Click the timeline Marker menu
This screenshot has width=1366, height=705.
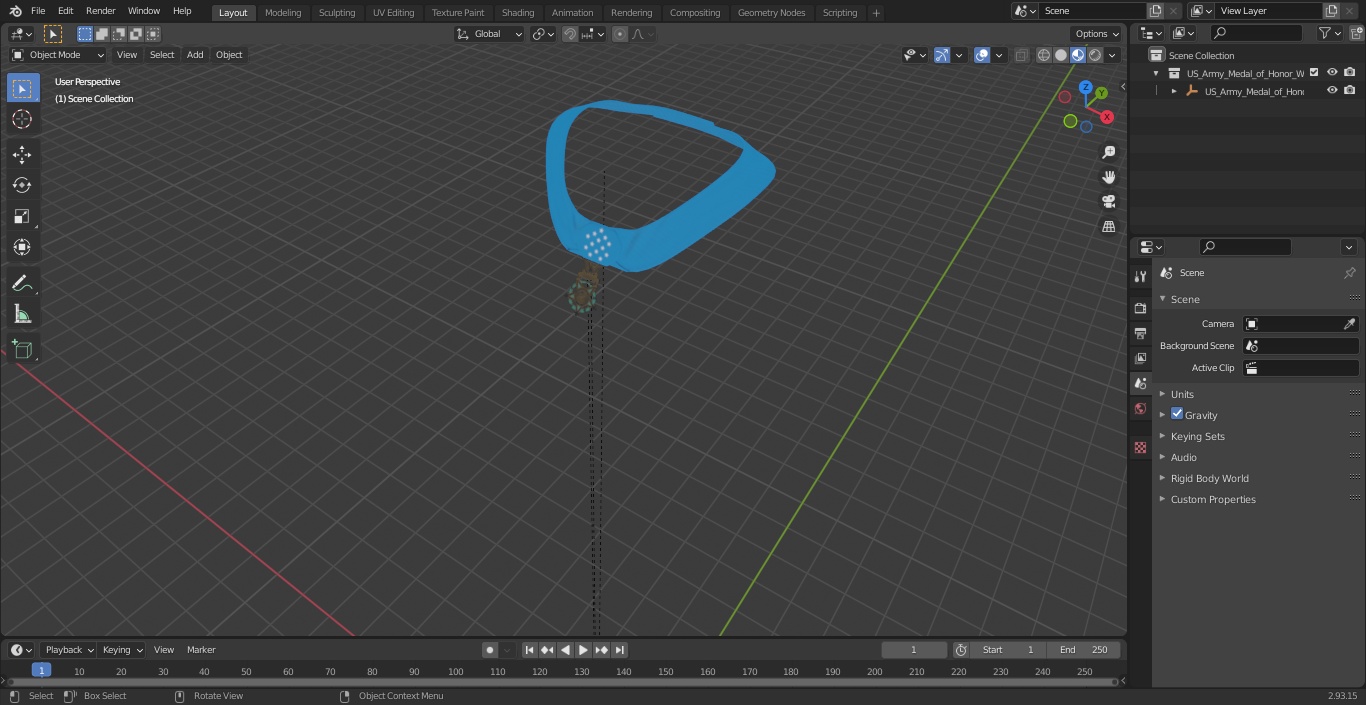pos(201,650)
